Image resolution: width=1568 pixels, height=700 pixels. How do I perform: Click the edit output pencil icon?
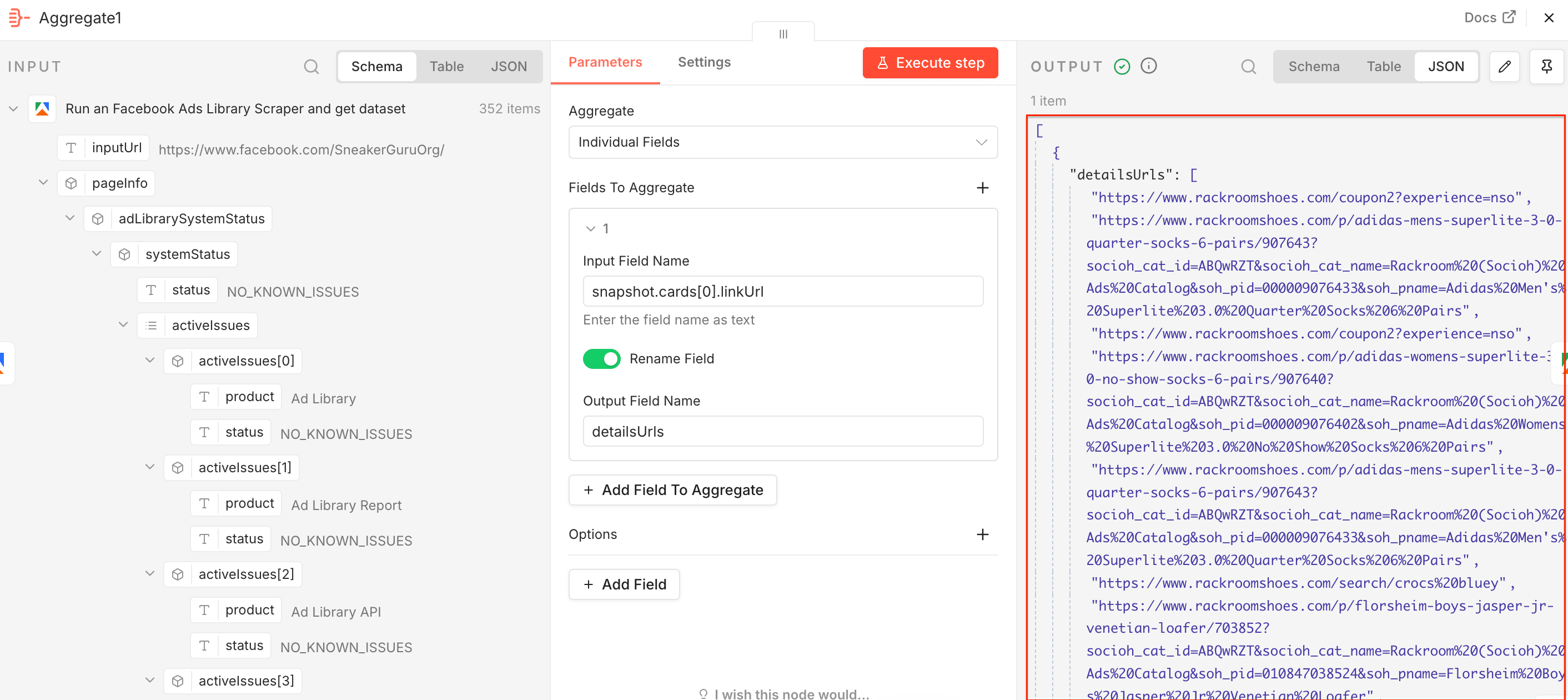click(1505, 67)
